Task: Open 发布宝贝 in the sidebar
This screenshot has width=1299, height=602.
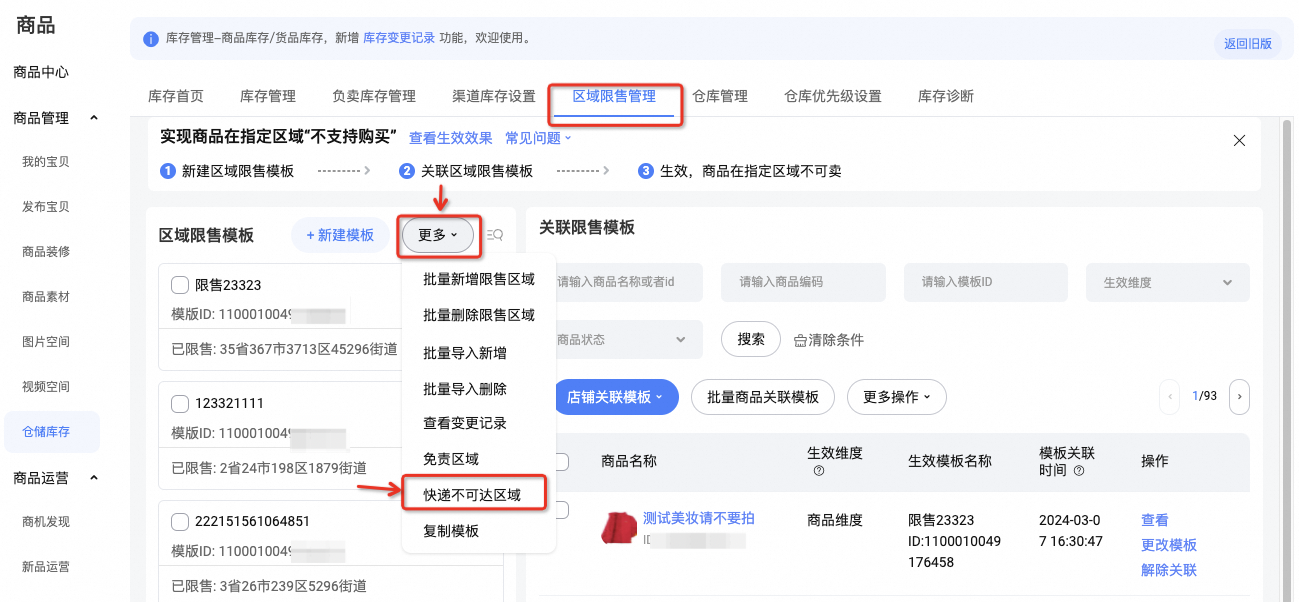Action: coord(46,207)
